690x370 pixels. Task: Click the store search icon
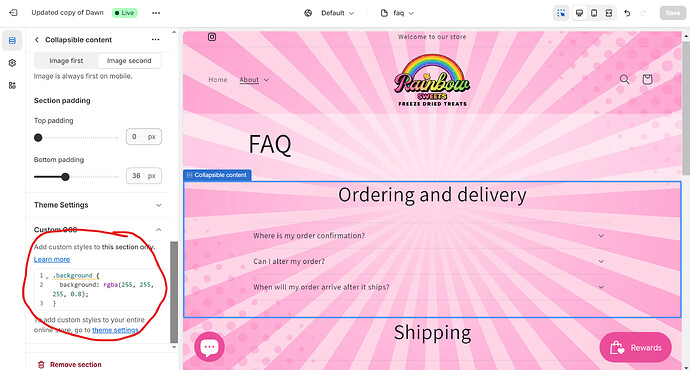[x=624, y=79]
